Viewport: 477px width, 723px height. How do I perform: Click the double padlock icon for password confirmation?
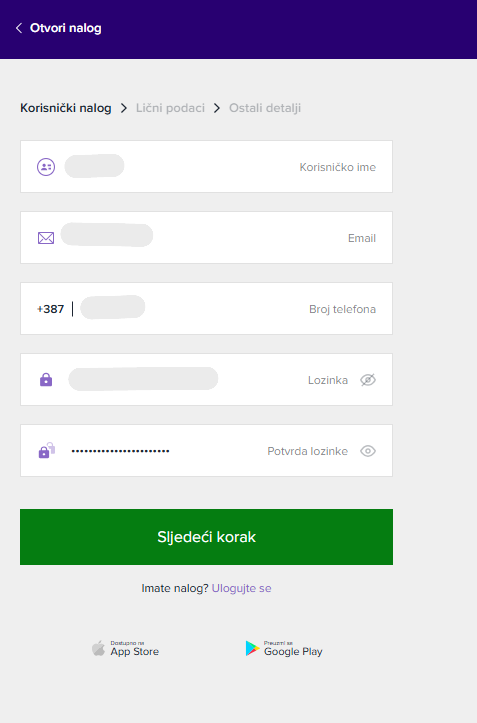[x=47, y=450]
